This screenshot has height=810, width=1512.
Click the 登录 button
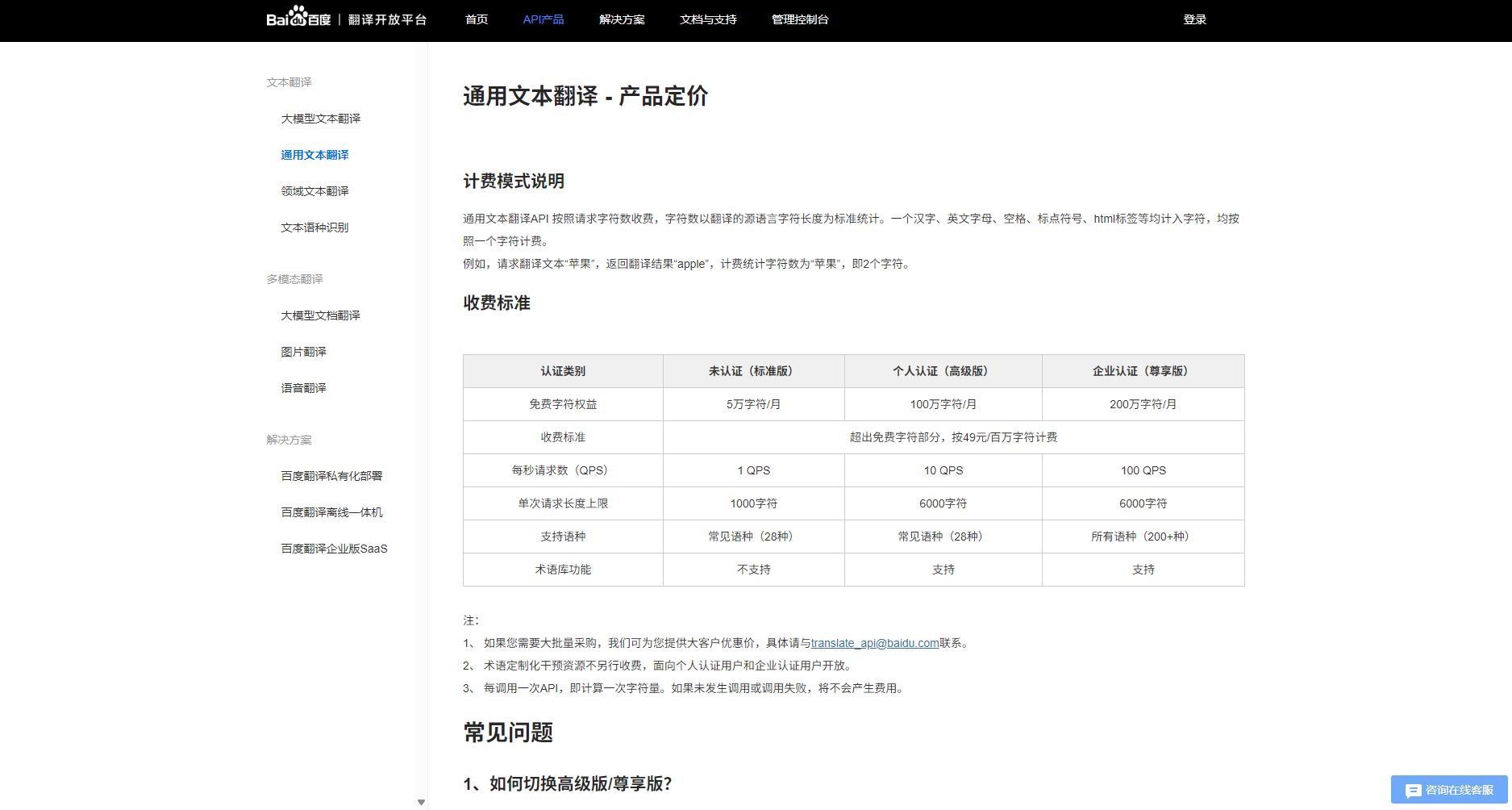[1194, 19]
